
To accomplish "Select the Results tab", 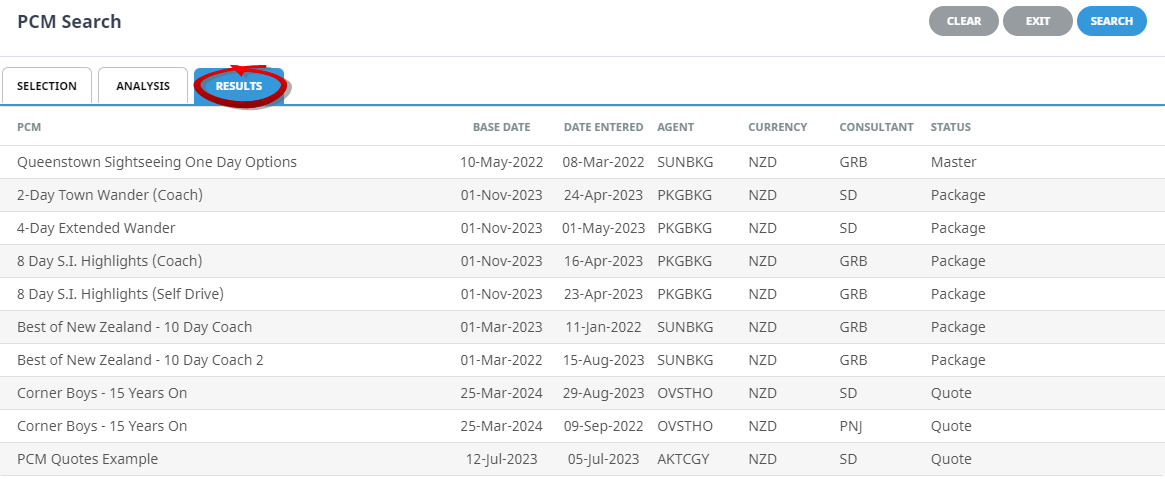I will point(239,86).
